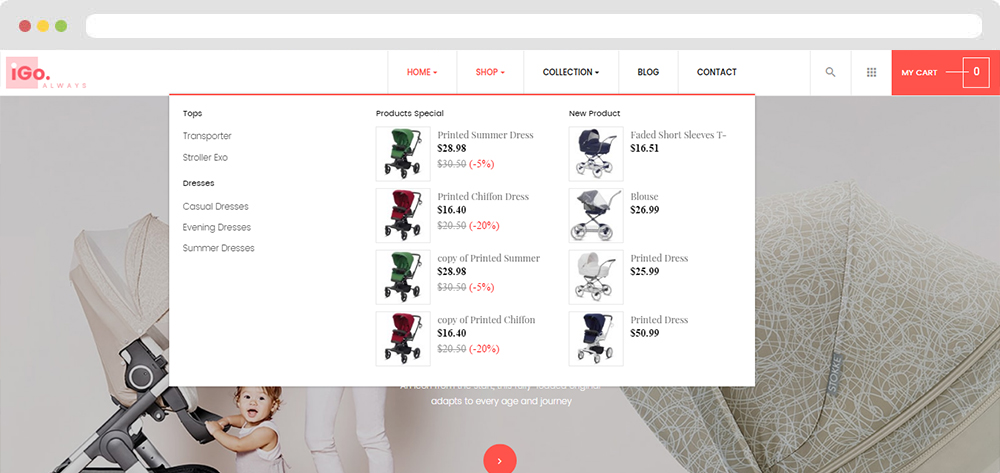Open copy of Printed Chiffon thumbnail
This screenshot has height=473, width=1000.
[x=403, y=339]
